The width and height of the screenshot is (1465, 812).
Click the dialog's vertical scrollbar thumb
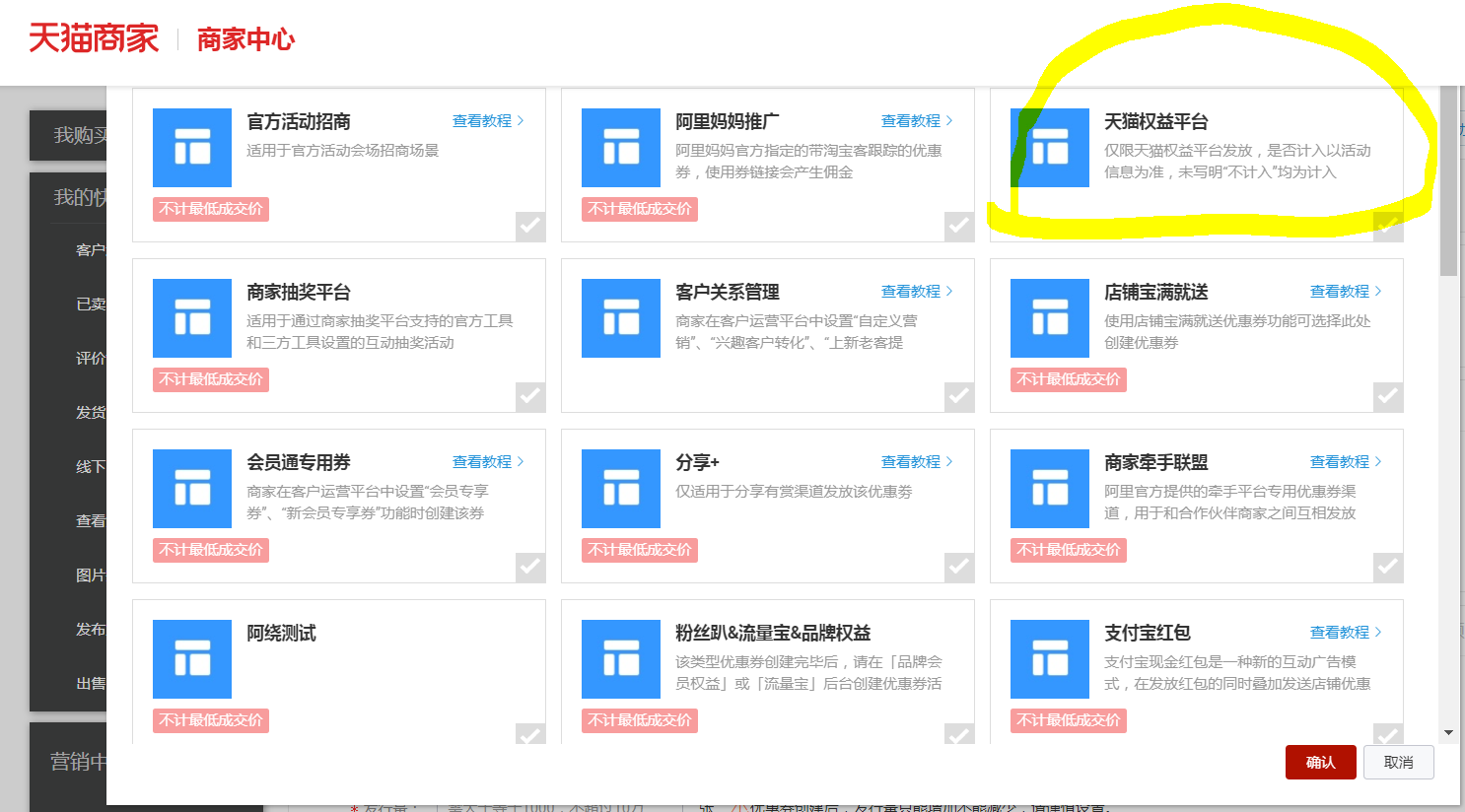coord(1448,181)
